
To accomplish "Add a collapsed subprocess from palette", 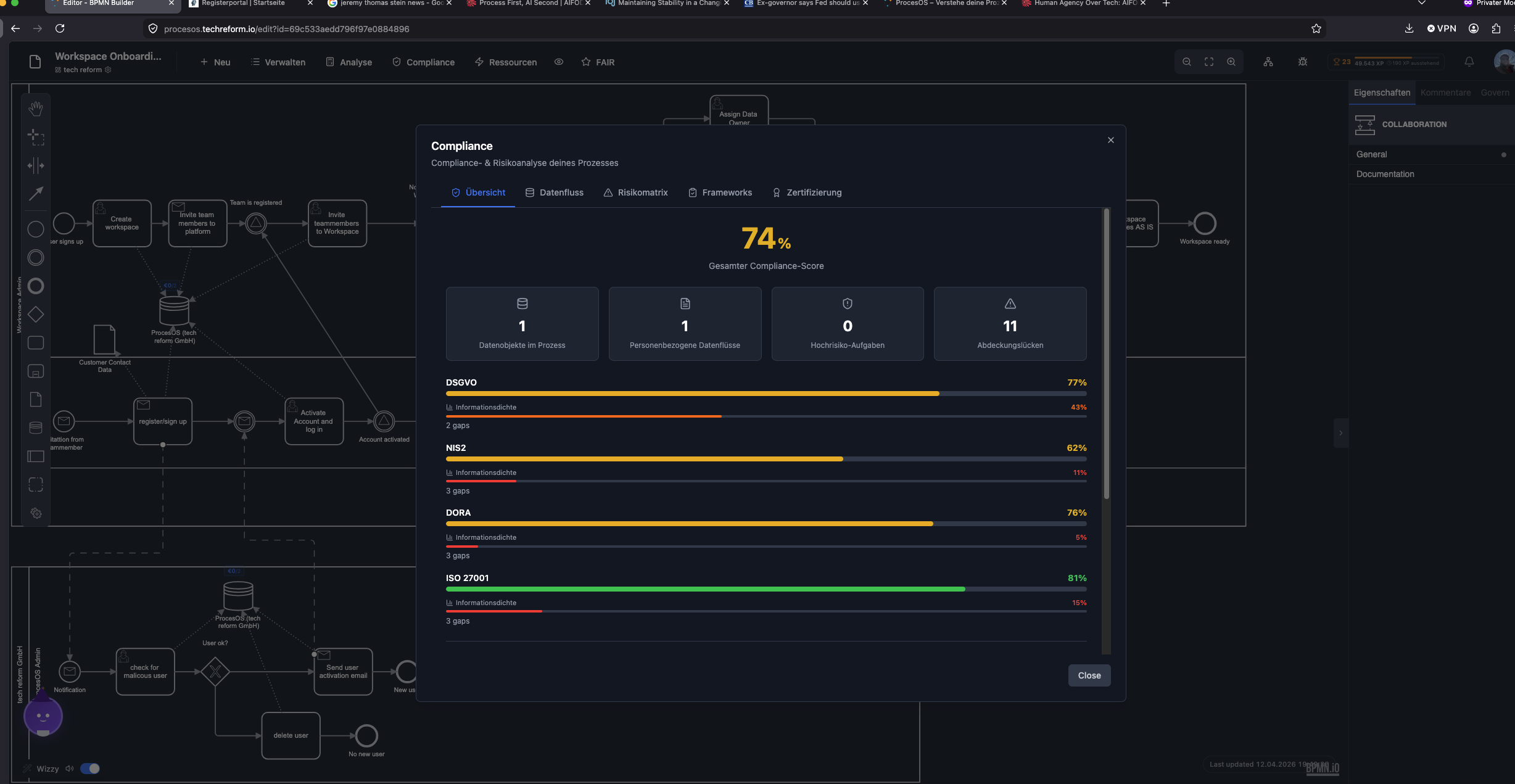I will click(x=36, y=371).
